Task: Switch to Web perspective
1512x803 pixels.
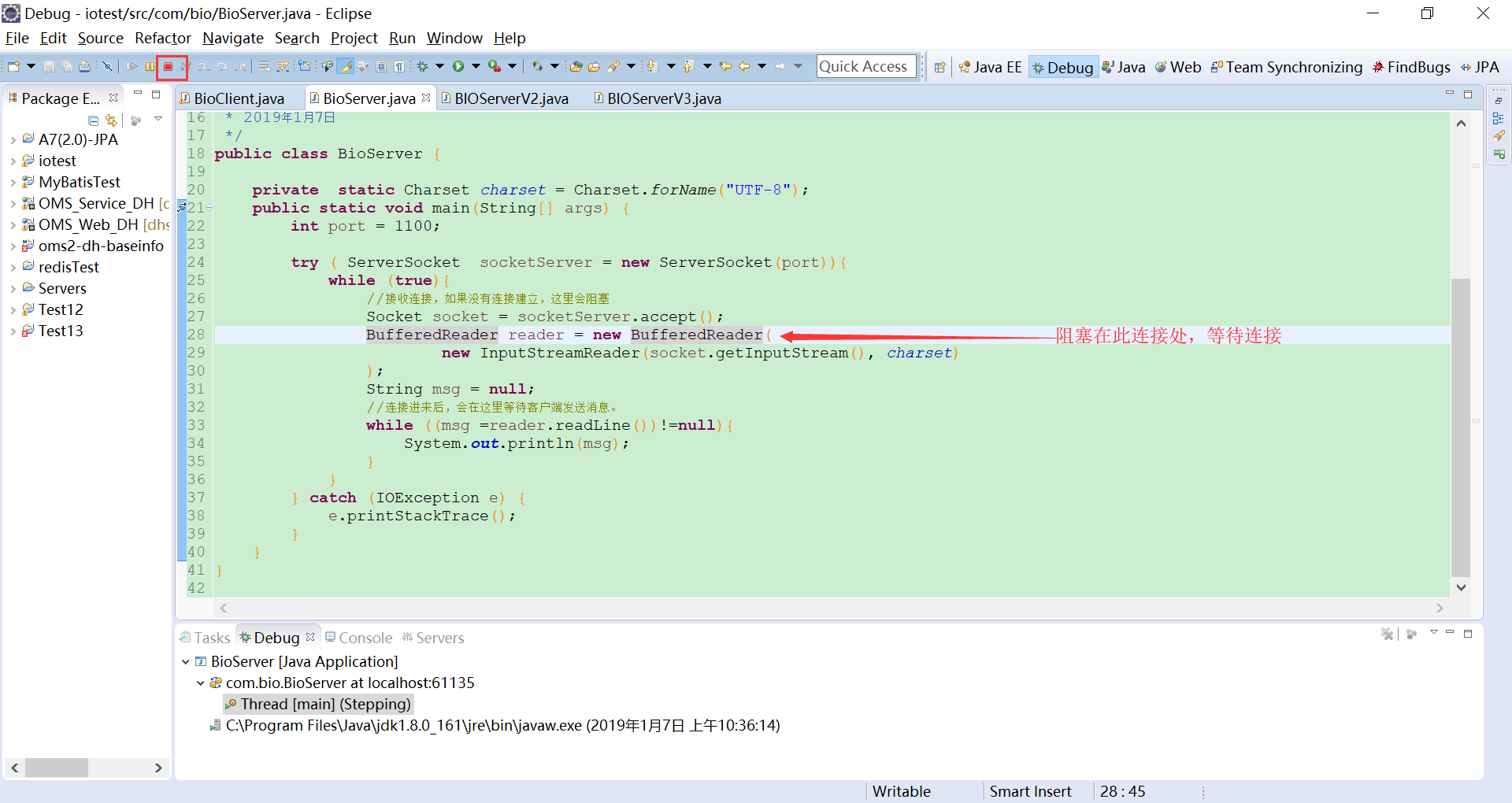Action: [x=1178, y=67]
